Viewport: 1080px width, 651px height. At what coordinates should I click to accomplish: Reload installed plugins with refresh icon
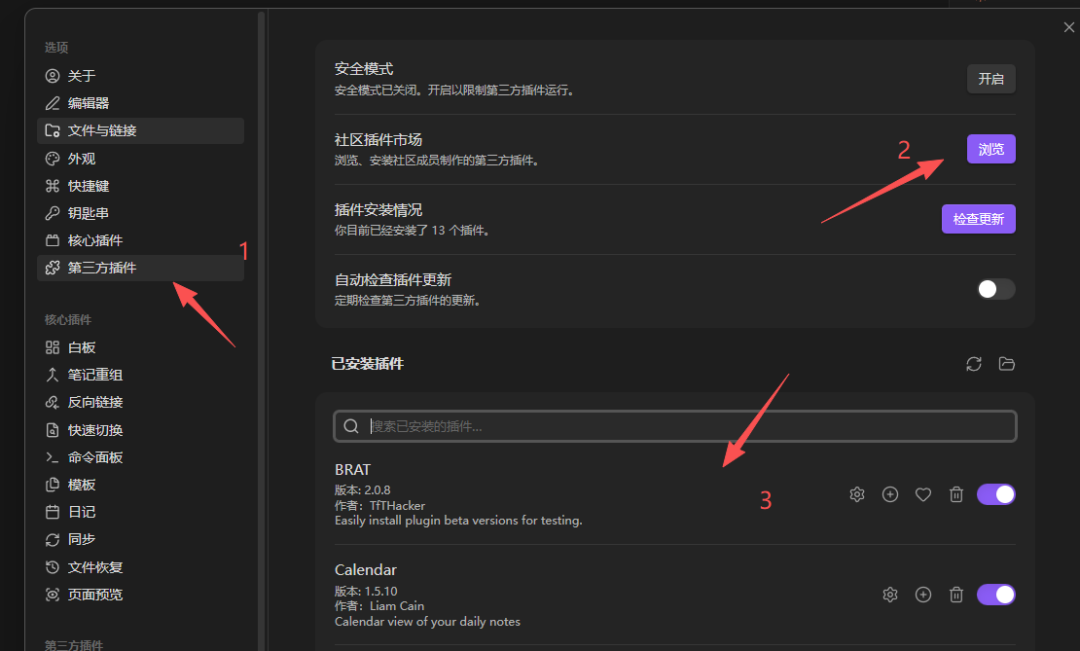click(974, 364)
